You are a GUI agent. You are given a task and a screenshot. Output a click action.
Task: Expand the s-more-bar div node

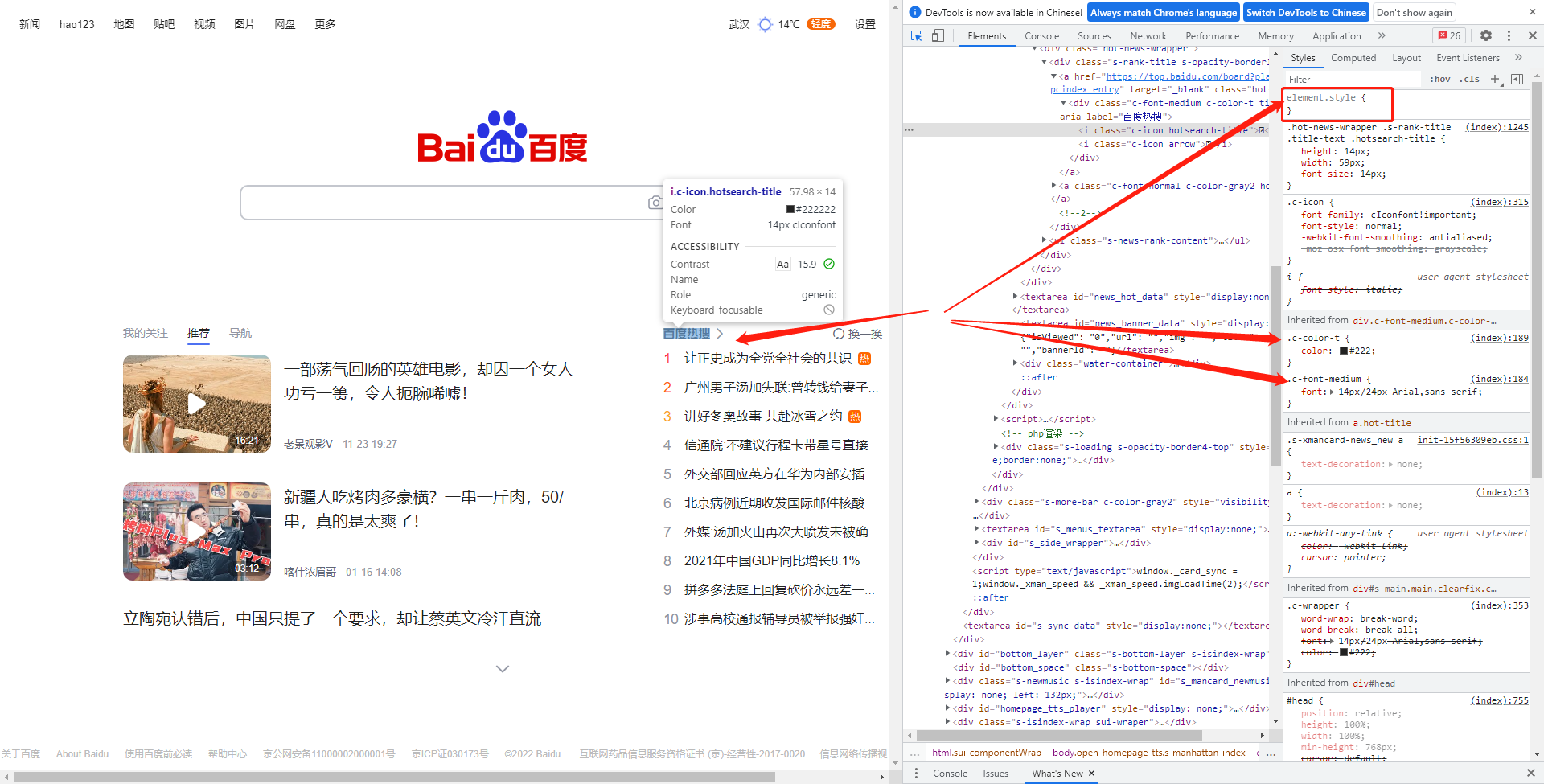pyautogui.click(x=976, y=502)
